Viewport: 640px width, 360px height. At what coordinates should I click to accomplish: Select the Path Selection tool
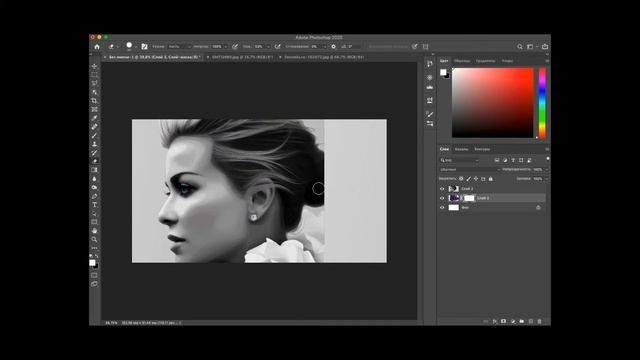(94, 213)
